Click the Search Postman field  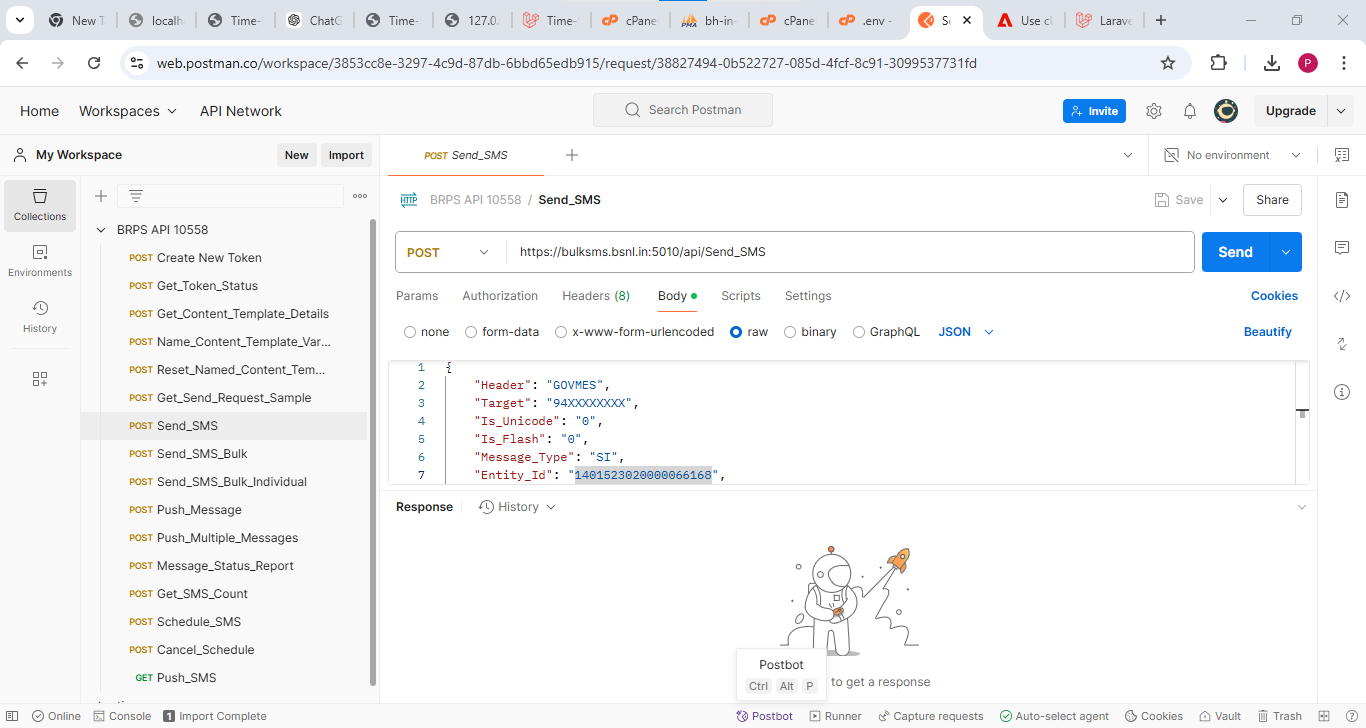(683, 110)
